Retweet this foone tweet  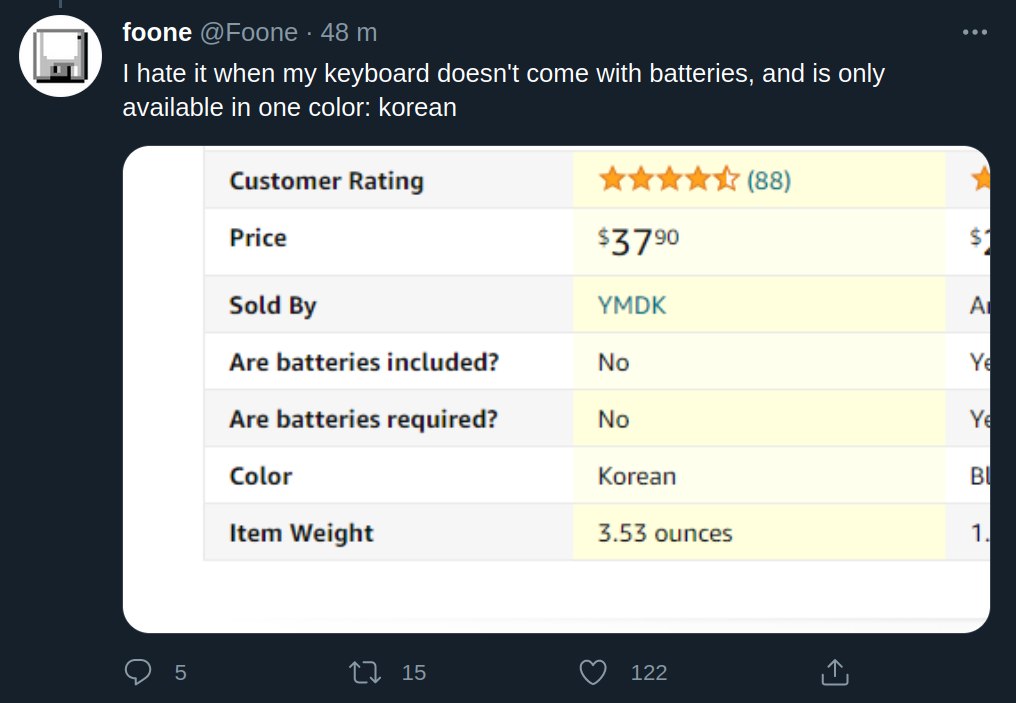367,672
